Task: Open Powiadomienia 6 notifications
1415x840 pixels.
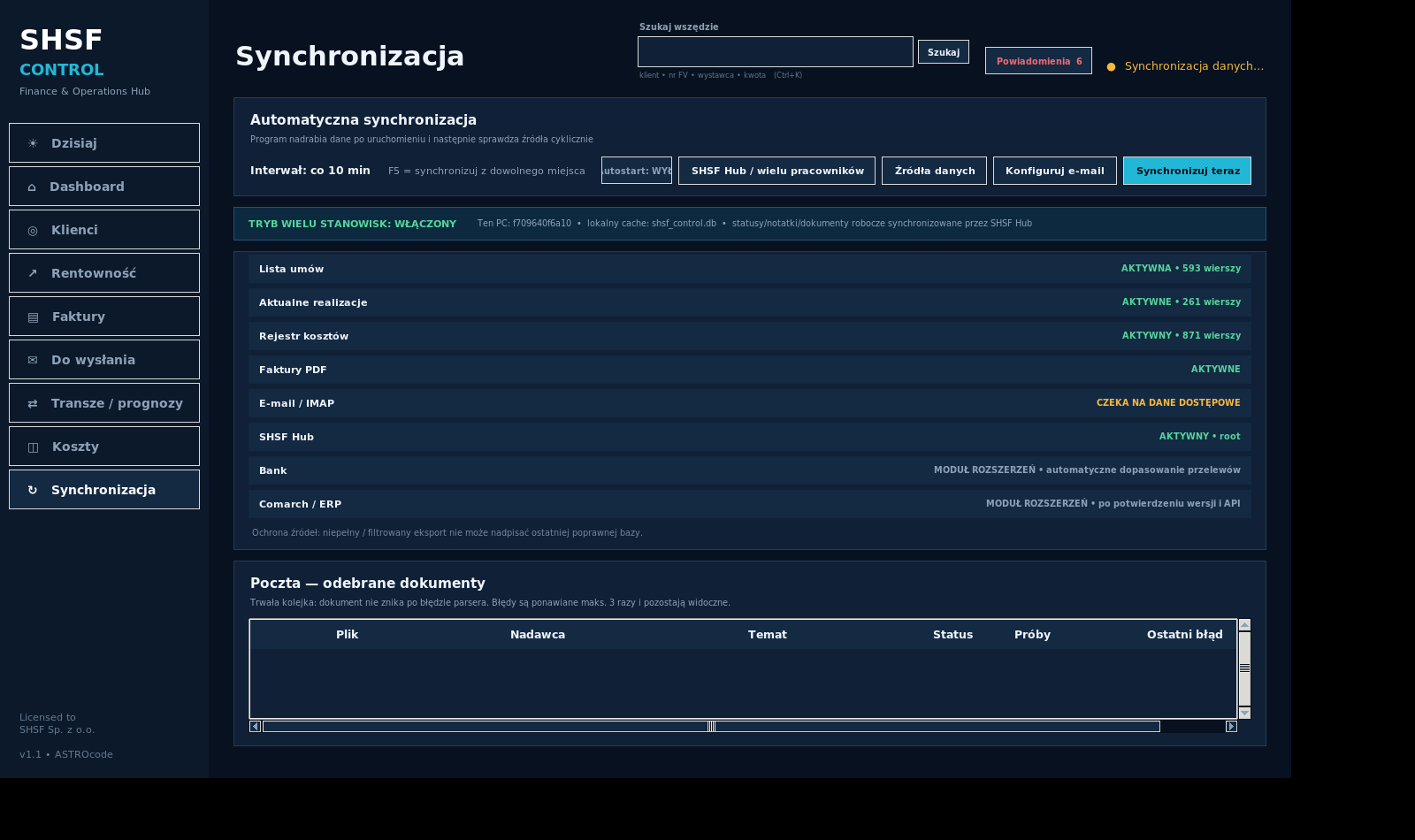Action: [1038, 61]
